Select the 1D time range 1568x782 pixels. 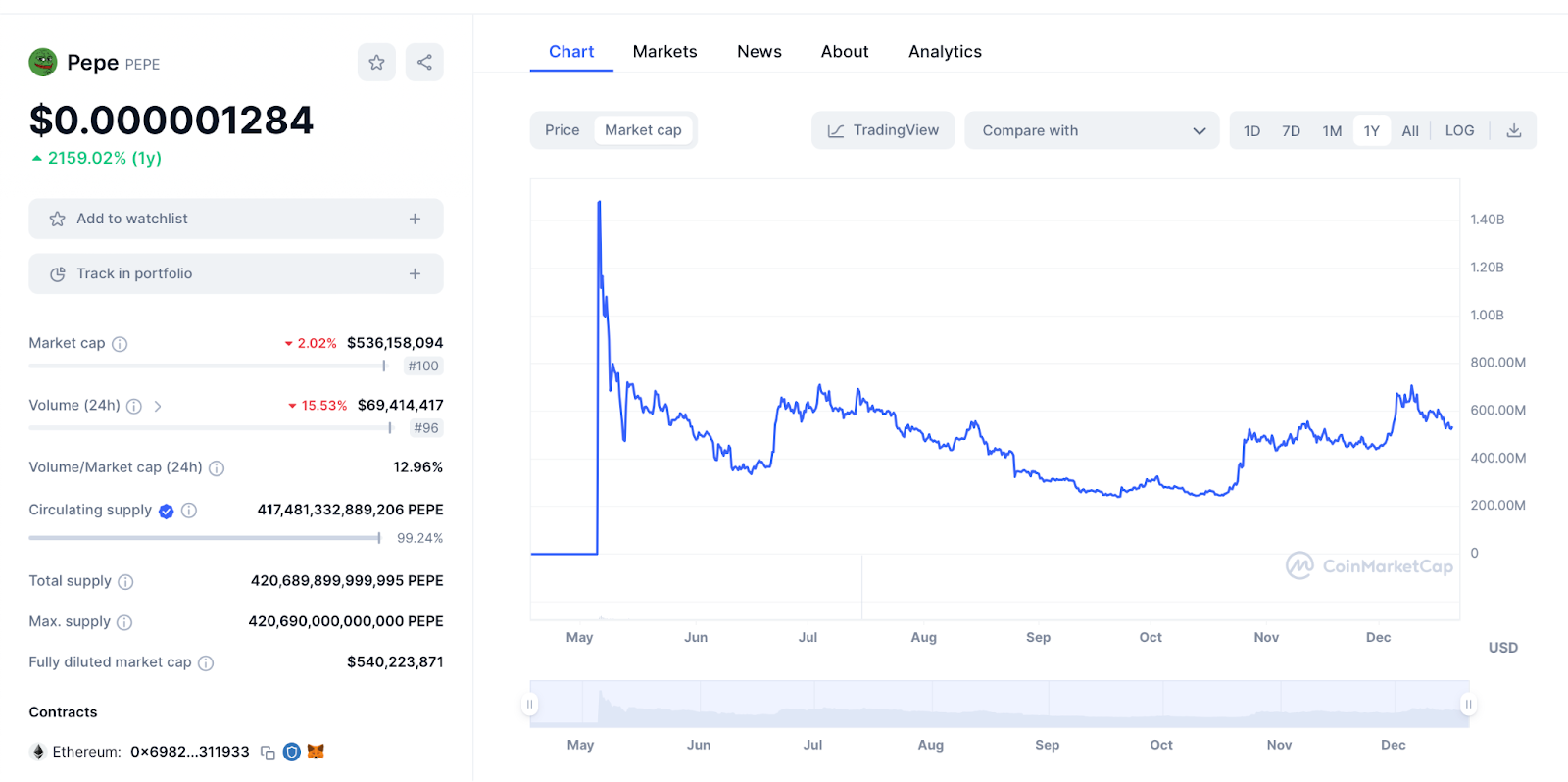(1252, 130)
